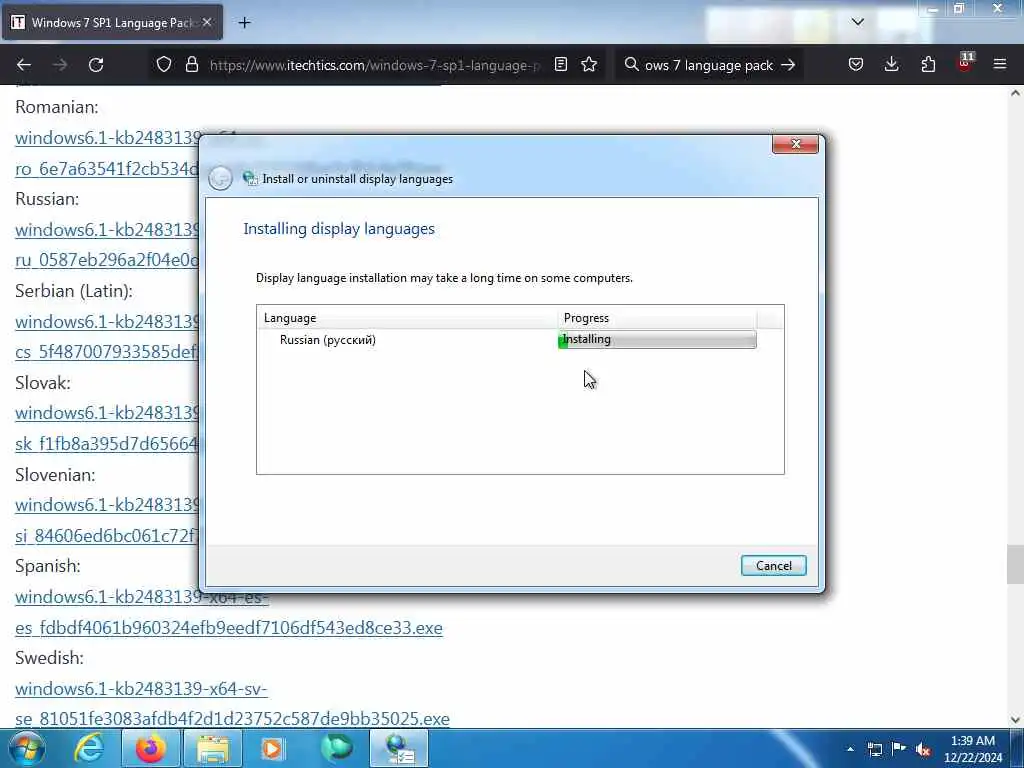
Task: Open the clock showing 1:39 AM
Action: coord(973,749)
